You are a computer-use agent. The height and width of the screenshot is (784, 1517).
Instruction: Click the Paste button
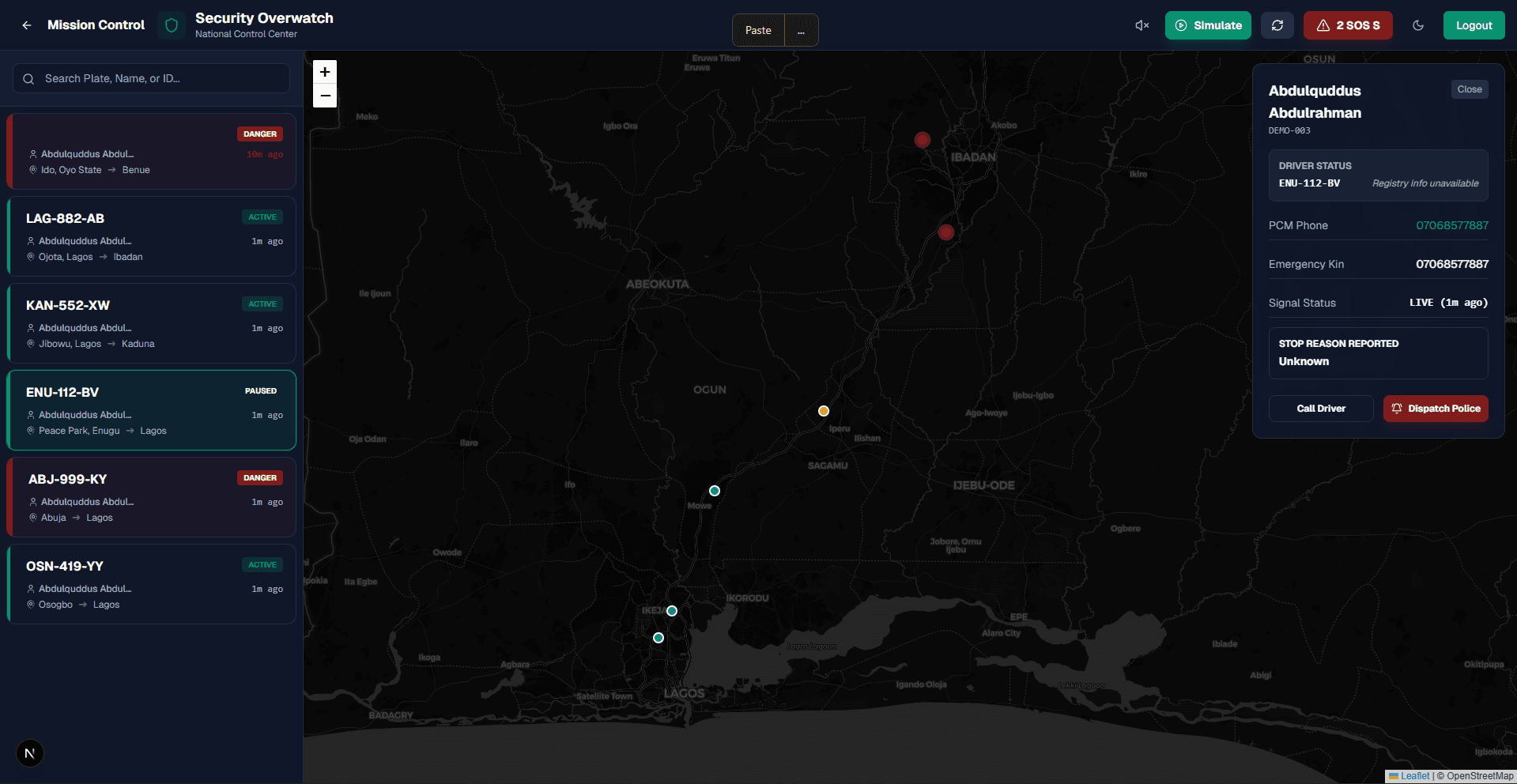pyautogui.click(x=758, y=30)
